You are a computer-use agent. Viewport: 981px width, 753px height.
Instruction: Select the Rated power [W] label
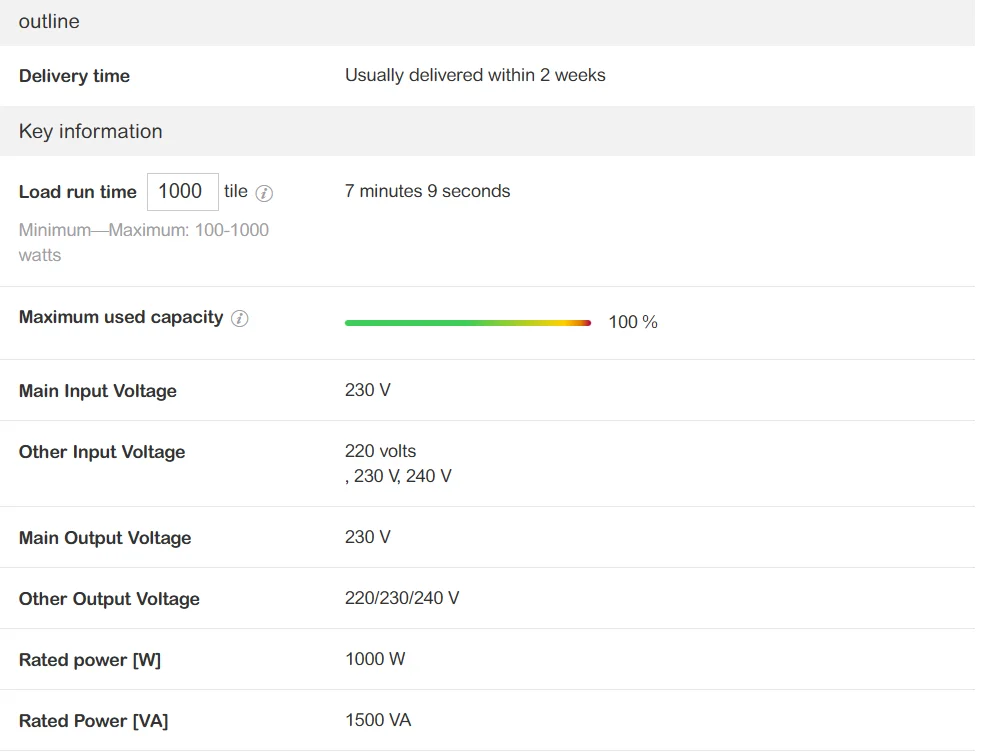[89, 660]
